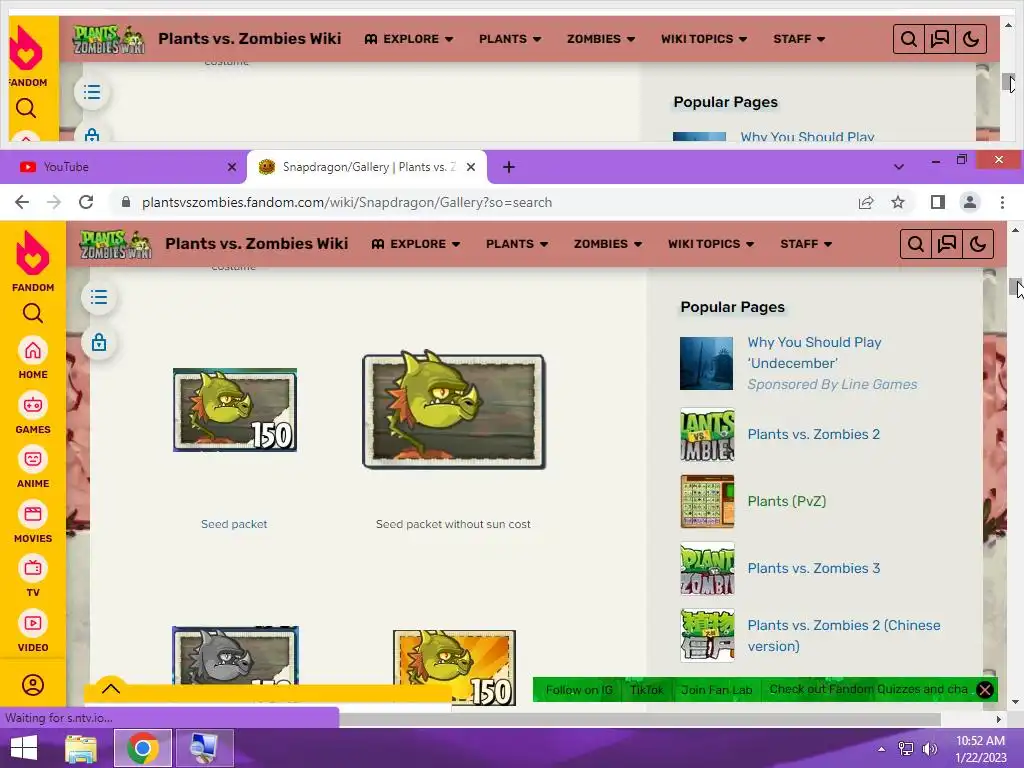This screenshot has width=1024, height=768.
Task: Click the Plants vs. Zombies Wiki logo image
Action: (116, 244)
